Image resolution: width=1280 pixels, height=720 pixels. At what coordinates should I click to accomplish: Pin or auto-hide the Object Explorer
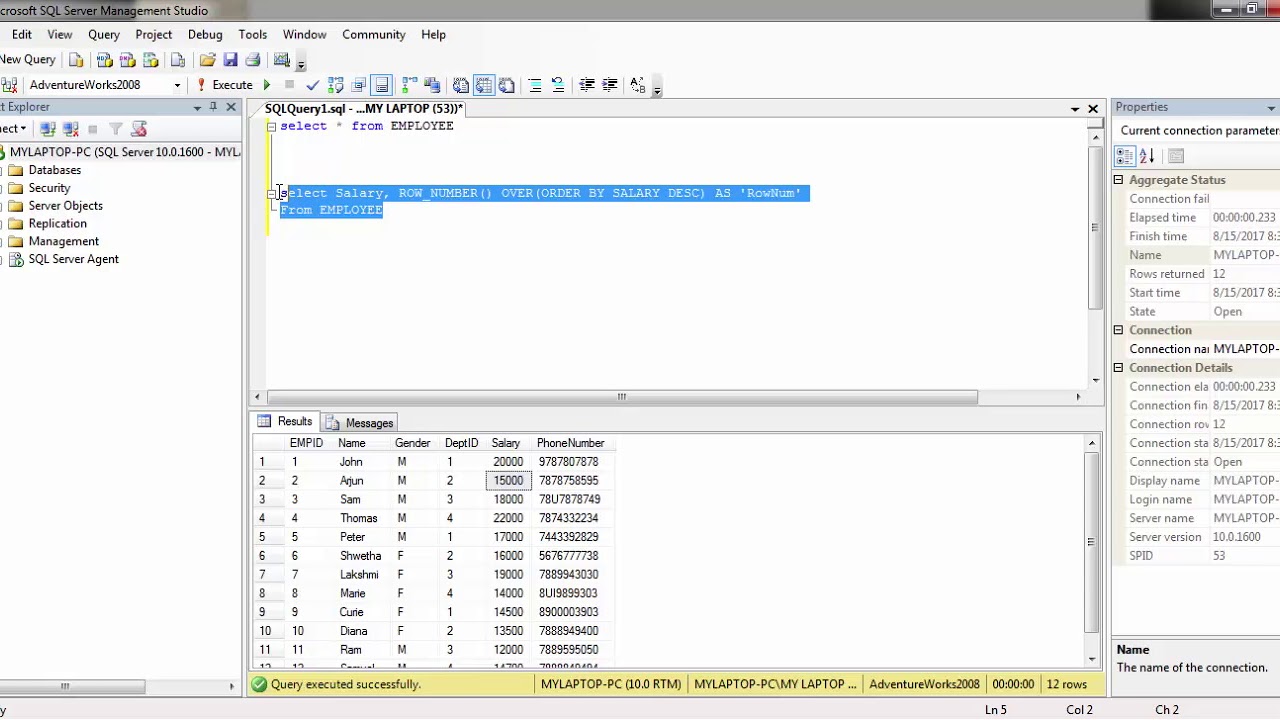213,107
